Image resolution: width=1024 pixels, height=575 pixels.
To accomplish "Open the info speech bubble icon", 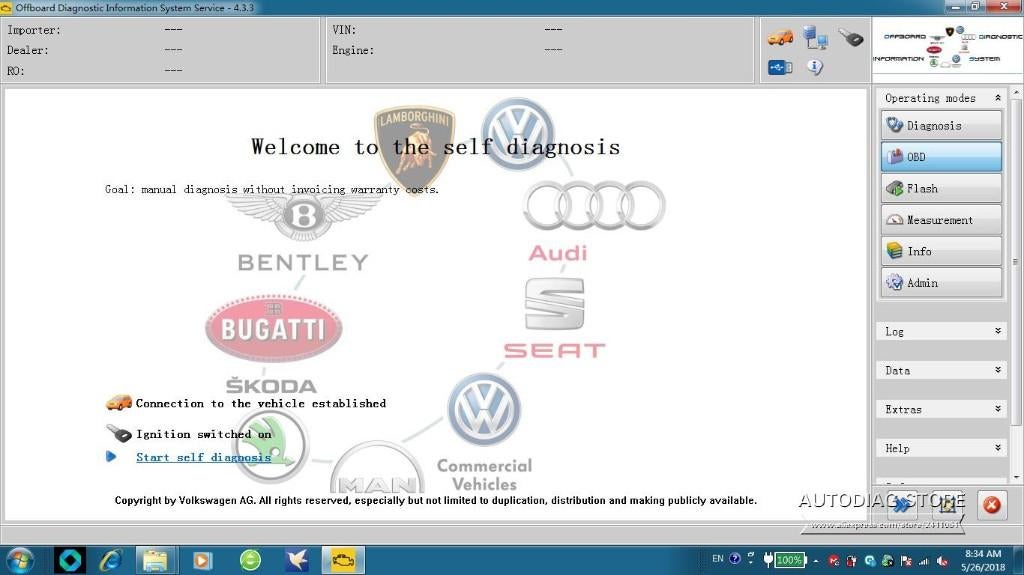I will click(x=815, y=67).
